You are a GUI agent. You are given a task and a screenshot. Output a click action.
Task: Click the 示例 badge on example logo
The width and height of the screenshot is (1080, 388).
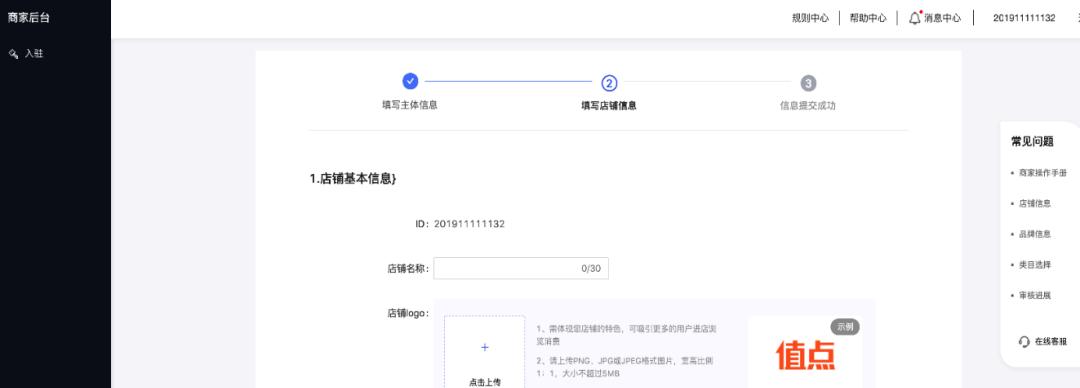[x=845, y=327]
